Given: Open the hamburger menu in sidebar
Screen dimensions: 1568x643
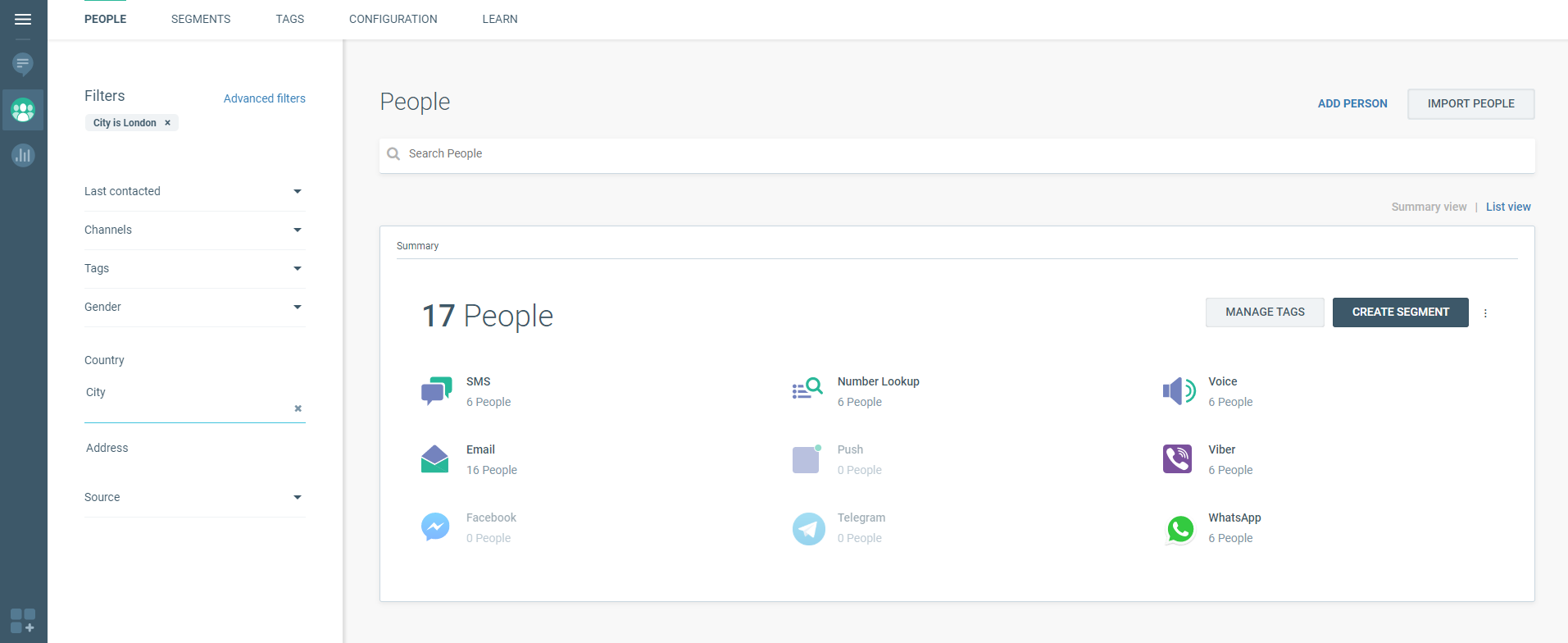Looking at the screenshot, I should [23, 19].
